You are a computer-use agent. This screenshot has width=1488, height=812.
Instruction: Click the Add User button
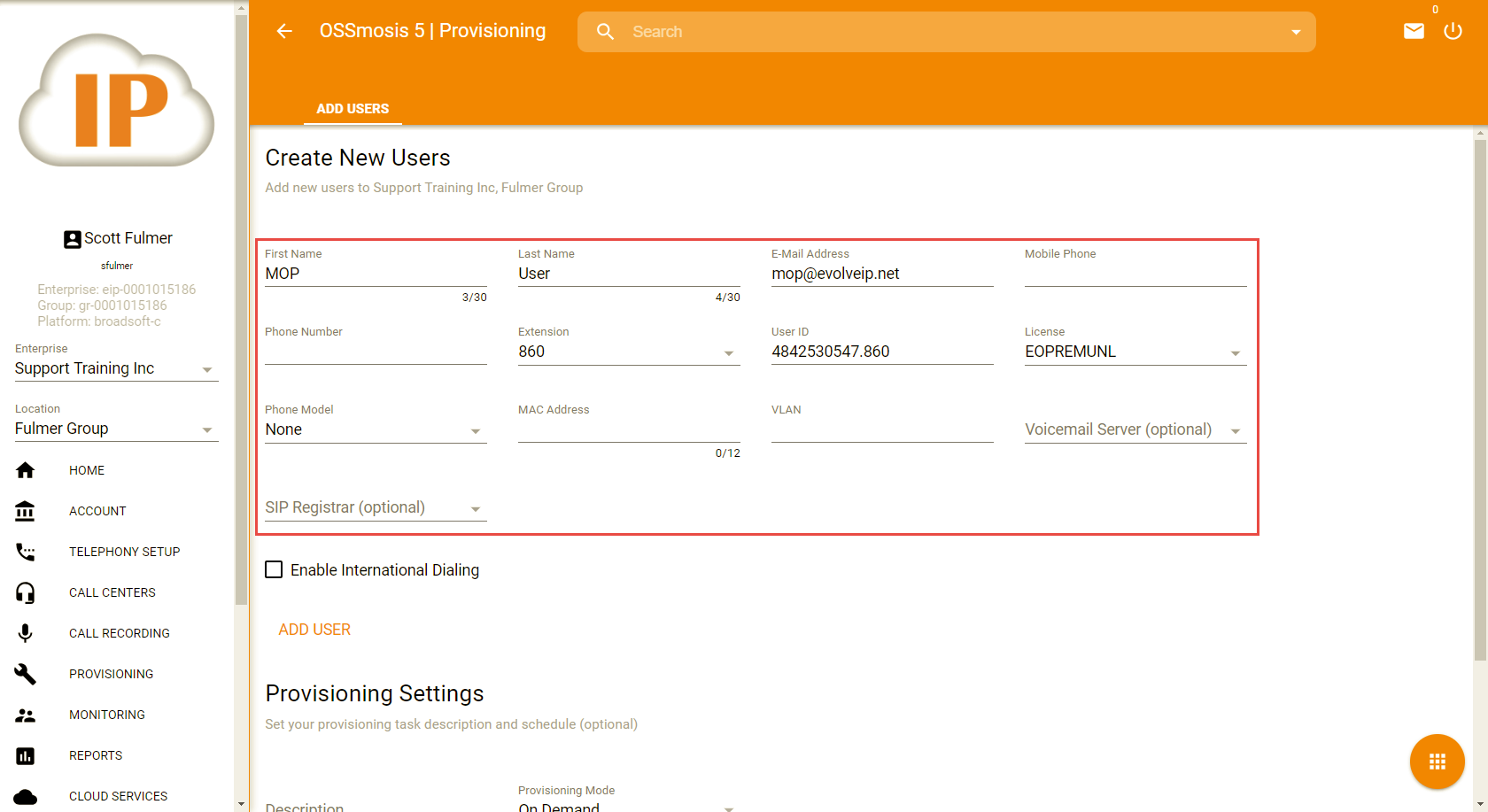point(314,630)
